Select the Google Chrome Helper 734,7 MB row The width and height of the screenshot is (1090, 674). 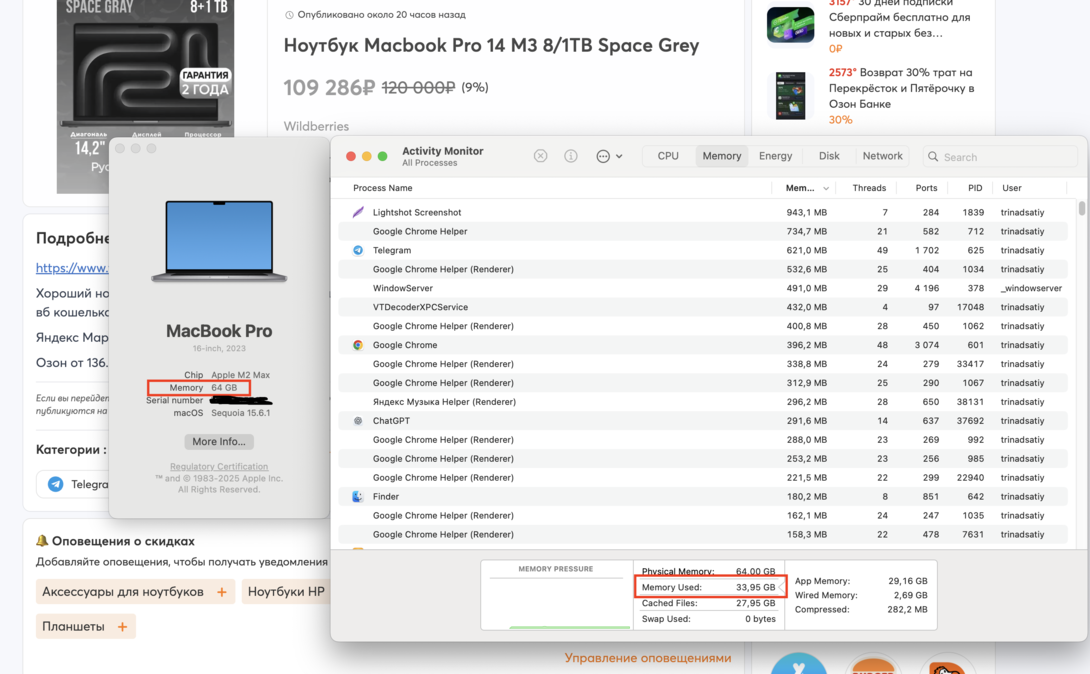coord(703,231)
